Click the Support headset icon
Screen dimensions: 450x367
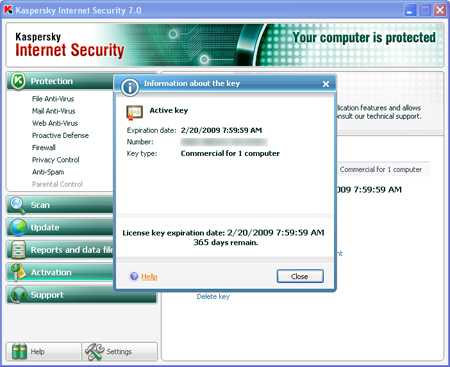pyautogui.click(x=18, y=295)
